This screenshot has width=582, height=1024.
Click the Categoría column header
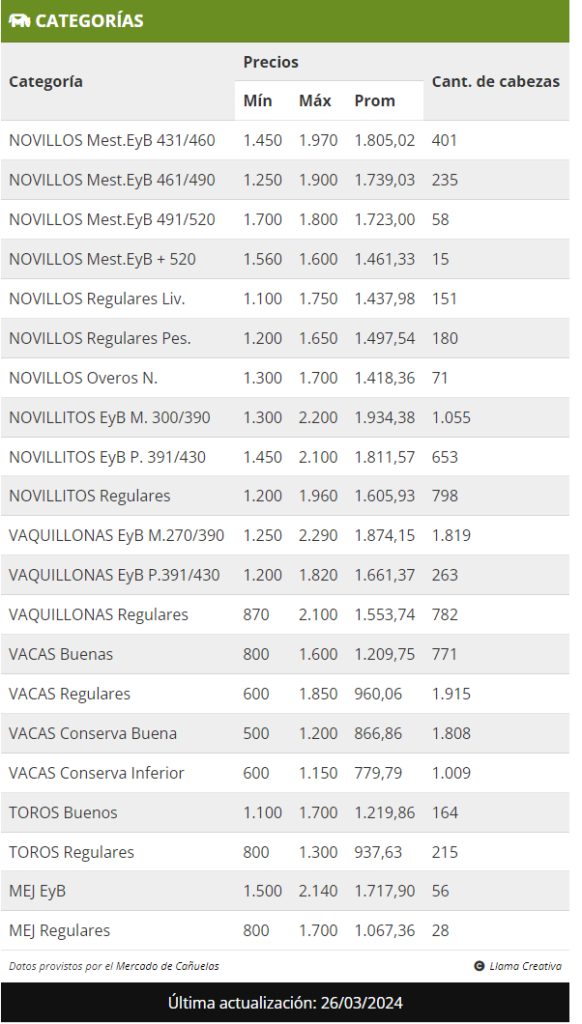tap(46, 82)
